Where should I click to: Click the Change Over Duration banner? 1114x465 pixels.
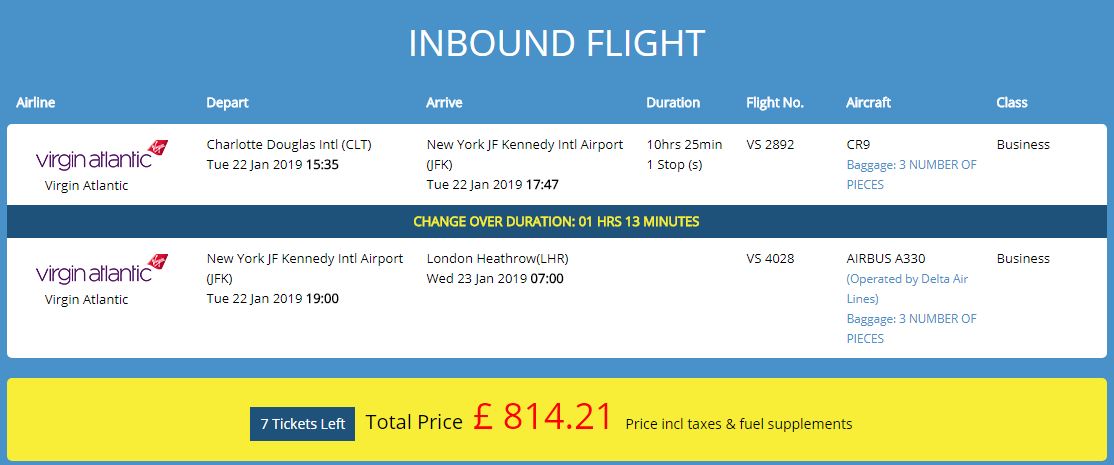point(556,221)
